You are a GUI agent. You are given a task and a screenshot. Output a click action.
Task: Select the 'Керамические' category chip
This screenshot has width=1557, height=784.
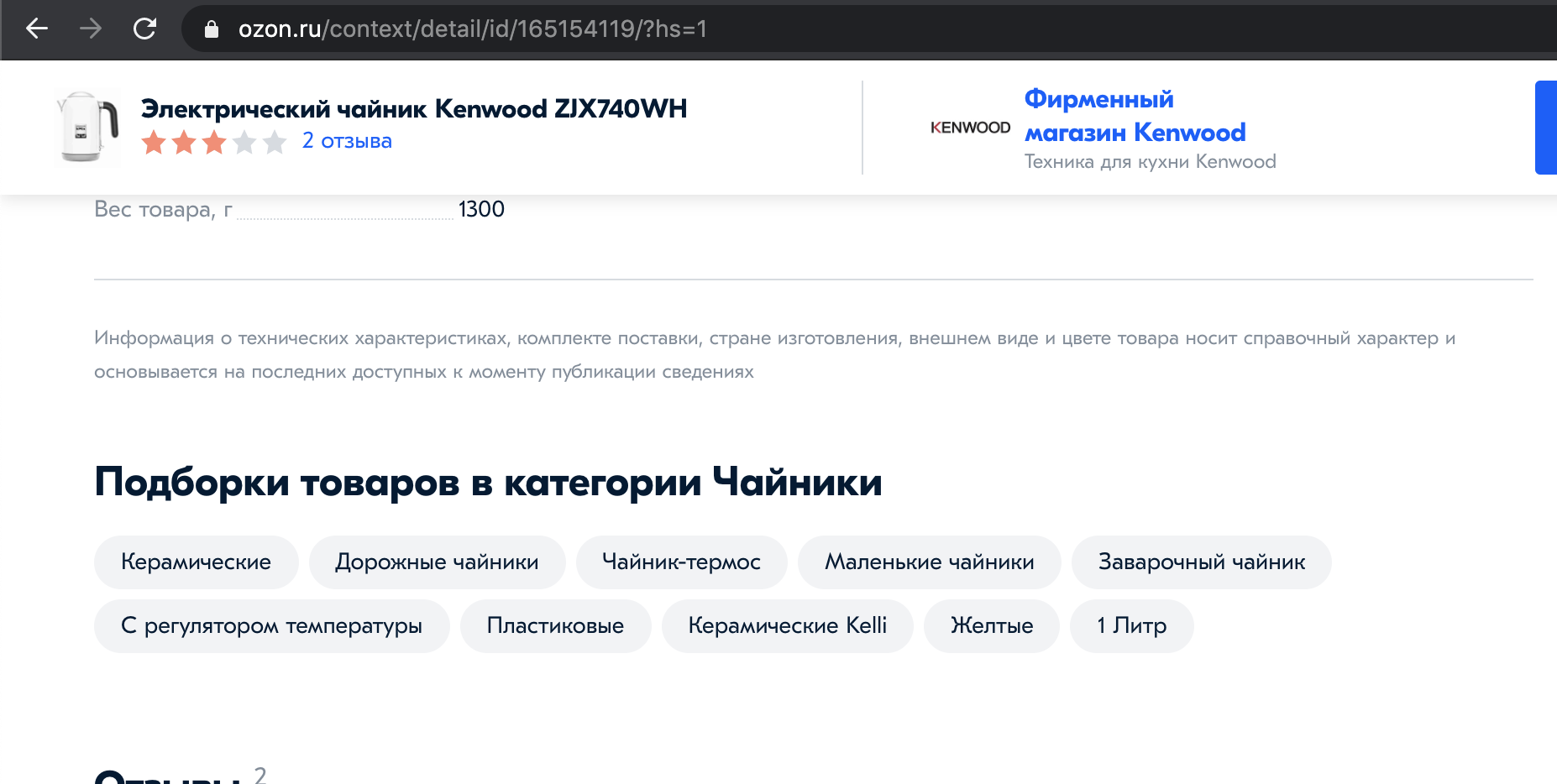tap(196, 562)
